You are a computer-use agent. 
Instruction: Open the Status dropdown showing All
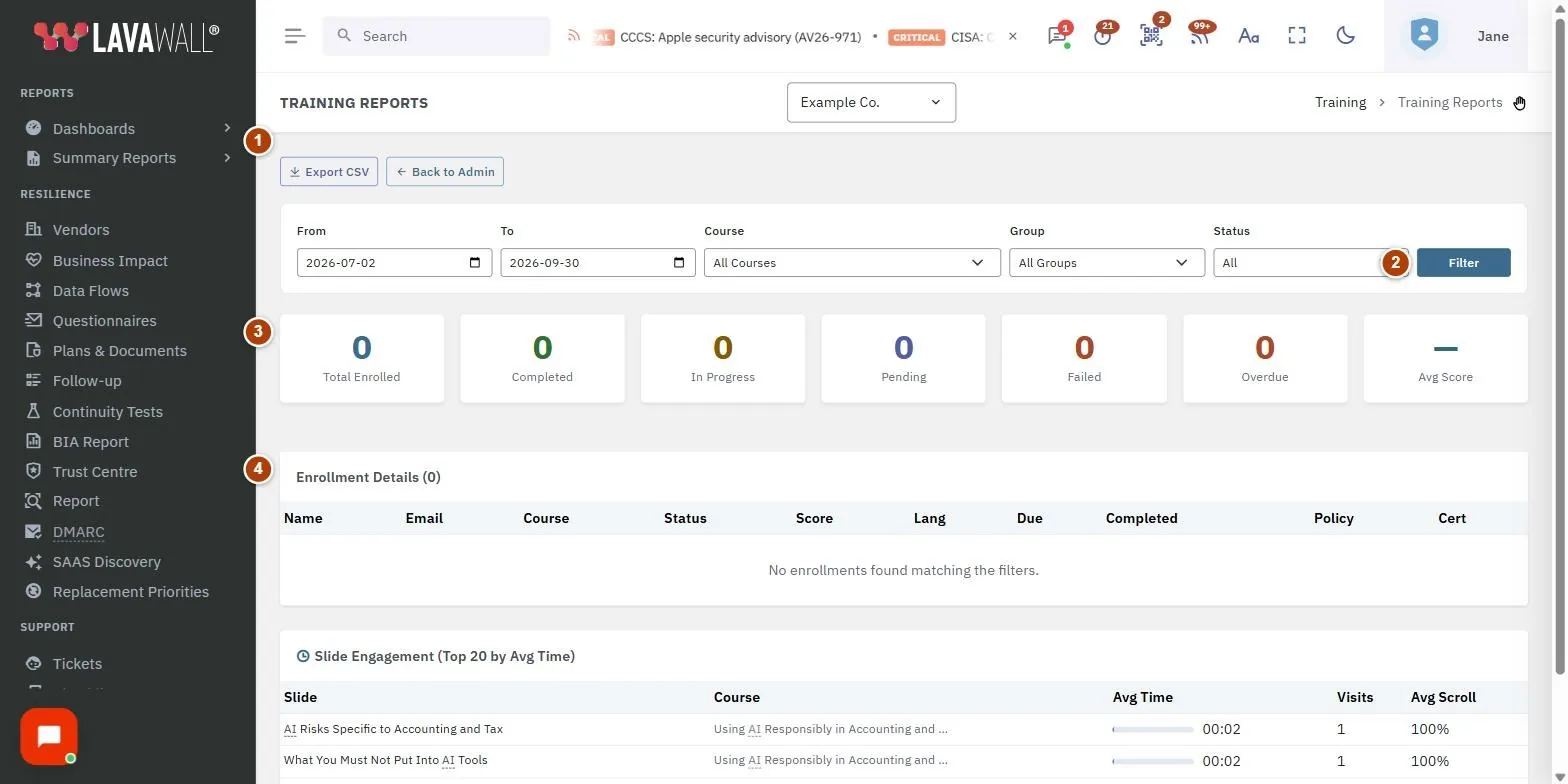pyautogui.click(x=1311, y=263)
